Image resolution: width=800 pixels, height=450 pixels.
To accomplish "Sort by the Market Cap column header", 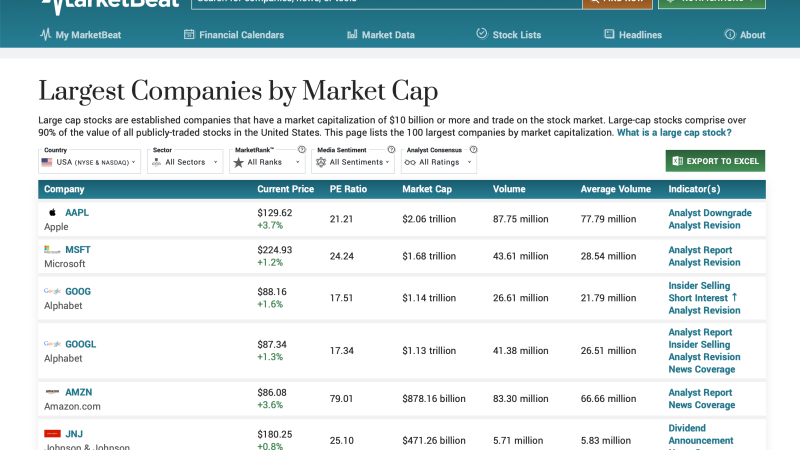I will click(x=425, y=189).
